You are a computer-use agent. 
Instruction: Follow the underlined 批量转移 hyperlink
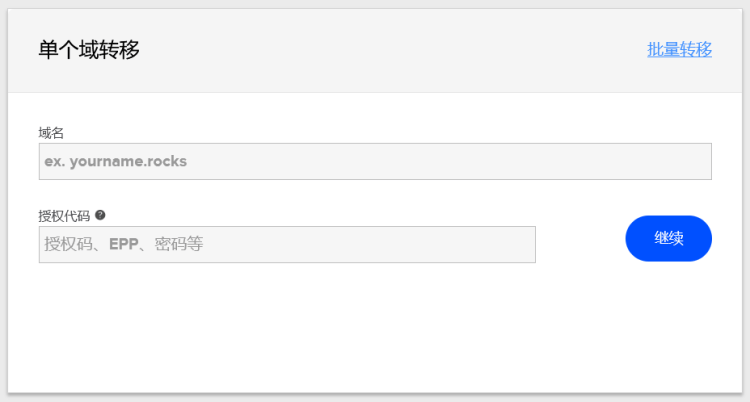tap(679, 49)
